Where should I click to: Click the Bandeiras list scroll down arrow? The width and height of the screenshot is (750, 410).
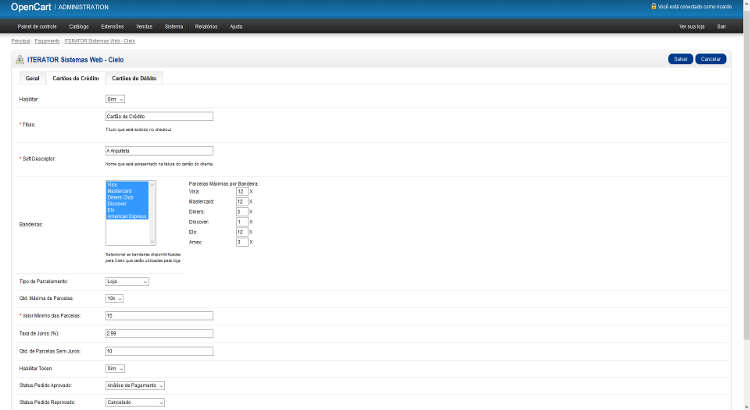(153, 242)
